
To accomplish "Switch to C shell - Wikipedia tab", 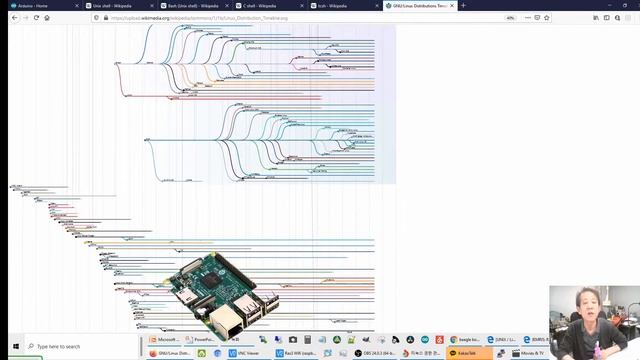I will tap(270, 6).
